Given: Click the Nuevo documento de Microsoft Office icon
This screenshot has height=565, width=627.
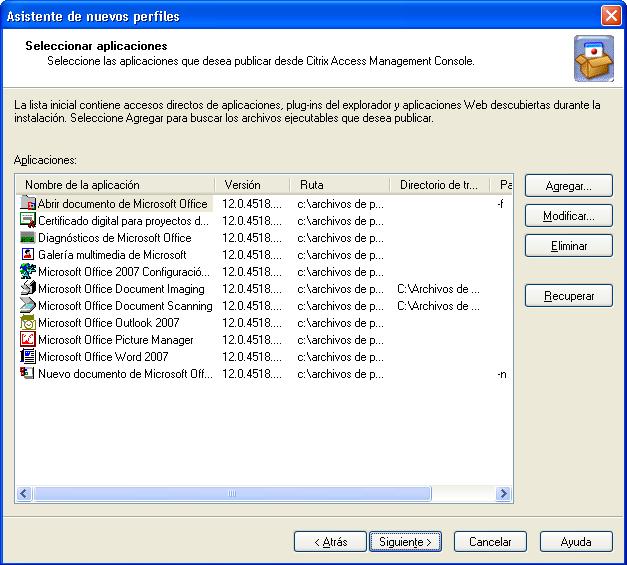Looking at the screenshot, I should coord(28,373).
